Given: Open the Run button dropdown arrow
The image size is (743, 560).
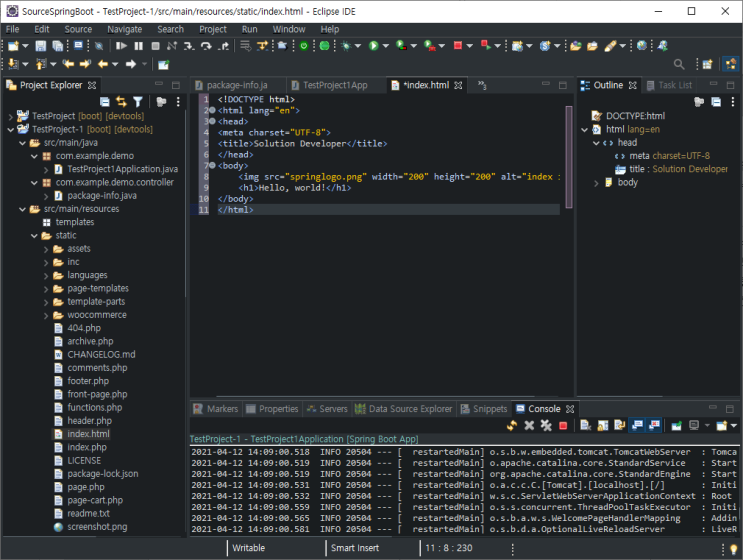Looking at the screenshot, I should (x=385, y=46).
